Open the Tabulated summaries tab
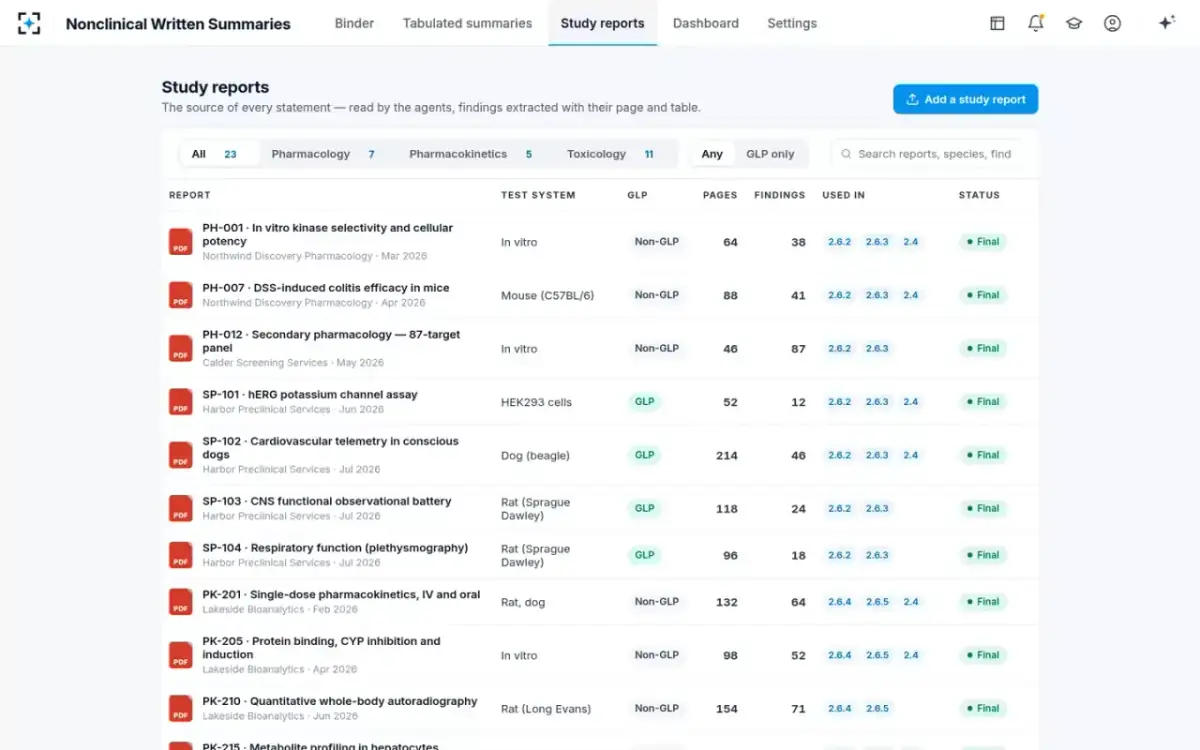The width and height of the screenshot is (1200, 750). (468, 23)
